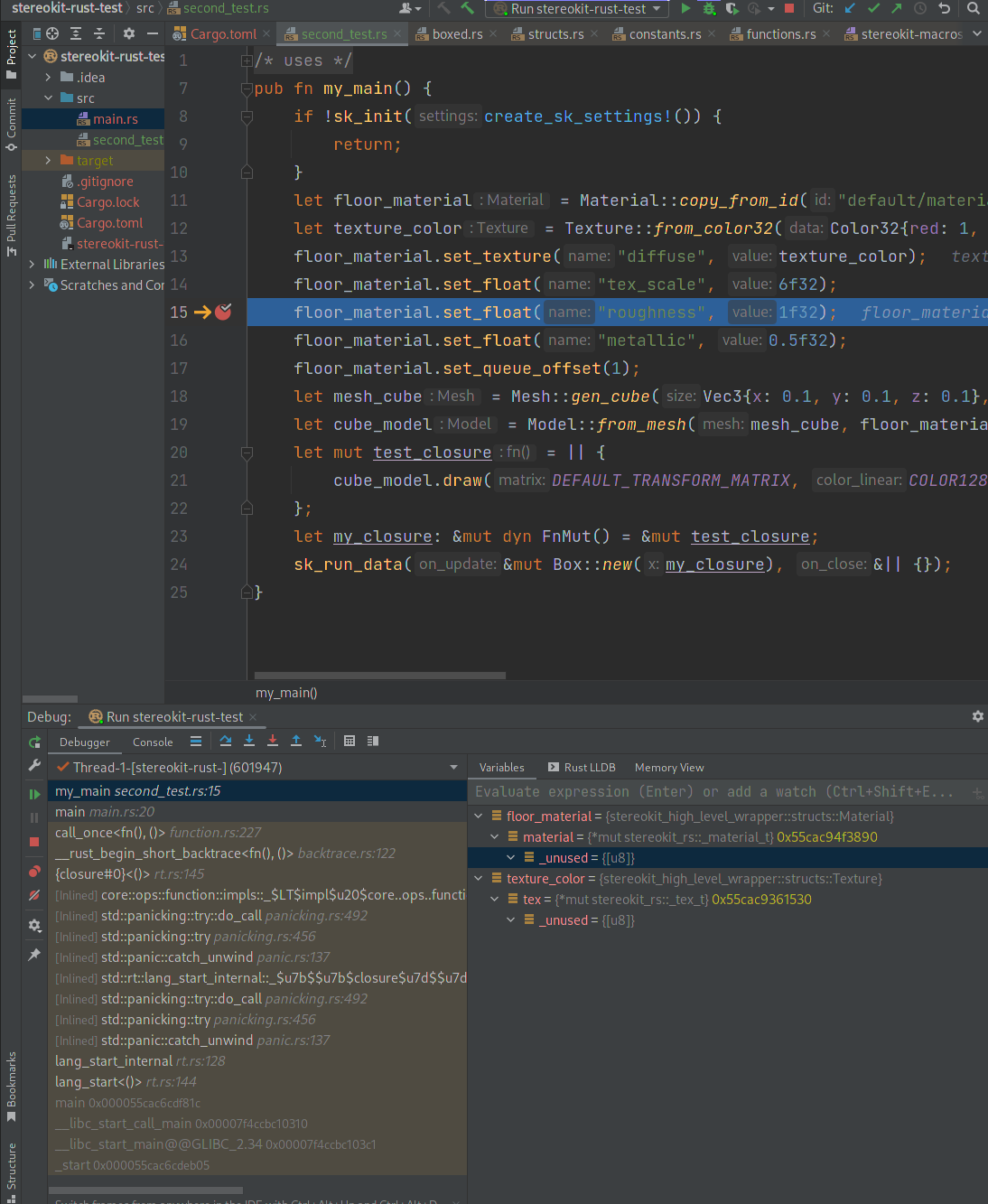The height and width of the screenshot is (1204, 988).
Task: Open the Evaluate Expression calculator icon
Action: (350, 741)
